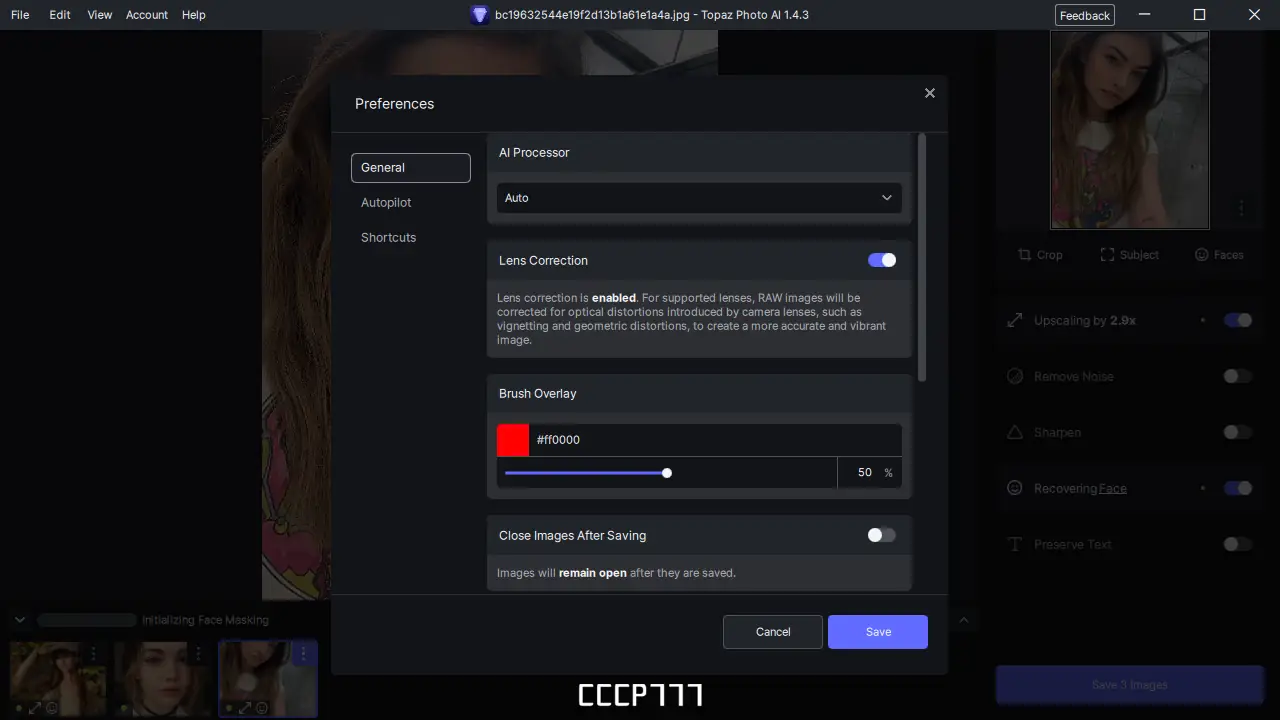Click the preview thumbnail in the right panel
Image resolution: width=1280 pixels, height=720 pixels.
pyautogui.click(x=1130, y=130)
